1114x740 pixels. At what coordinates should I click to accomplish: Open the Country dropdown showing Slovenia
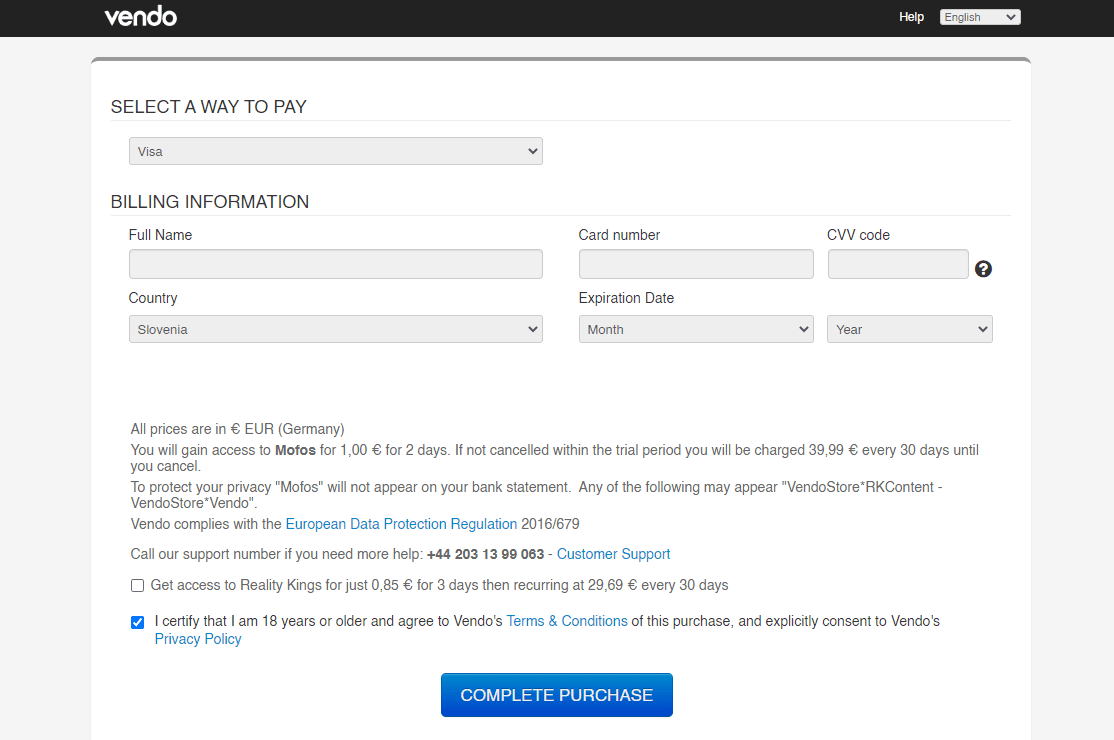[x=335, y=330]
